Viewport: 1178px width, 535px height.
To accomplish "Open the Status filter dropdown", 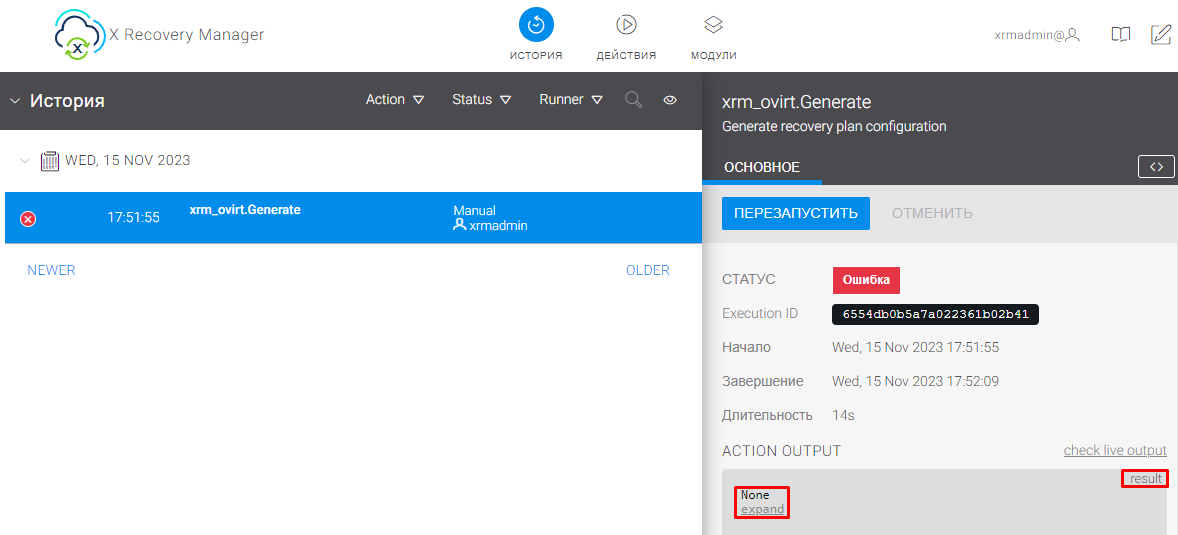I will [481, 100].
